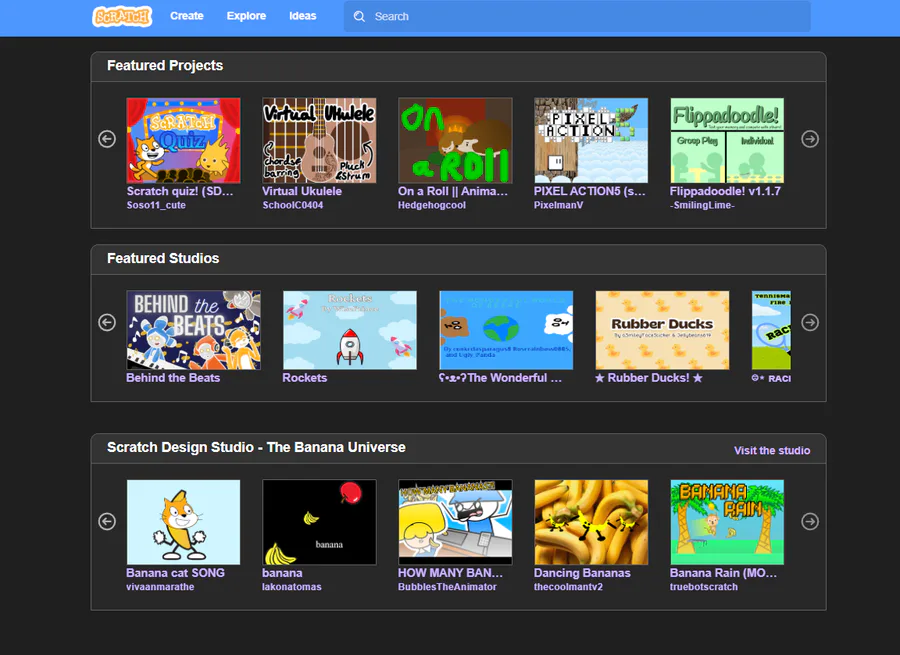
Task: Click the 'Featured Studios' heading
Action: [163, 258]
